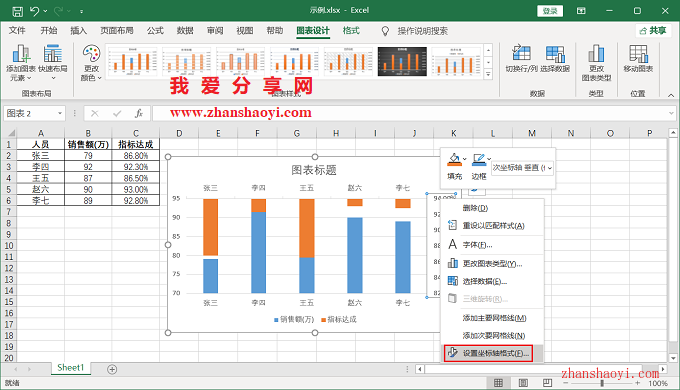Click the Sign in (登录) button

point(550,11)
